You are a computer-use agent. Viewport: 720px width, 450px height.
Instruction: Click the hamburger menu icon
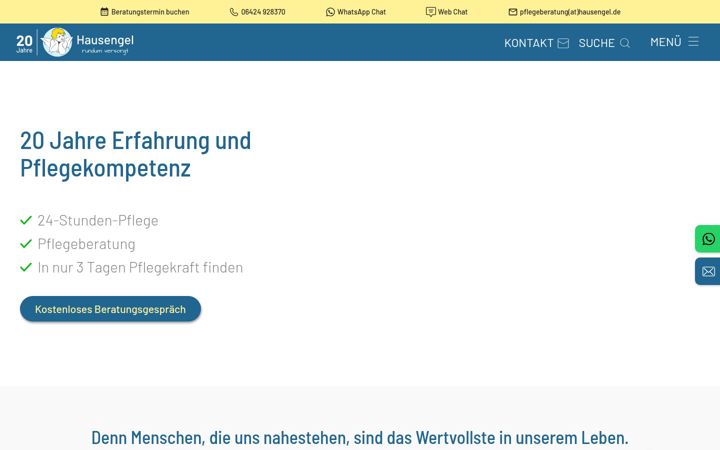pos(693,42)
